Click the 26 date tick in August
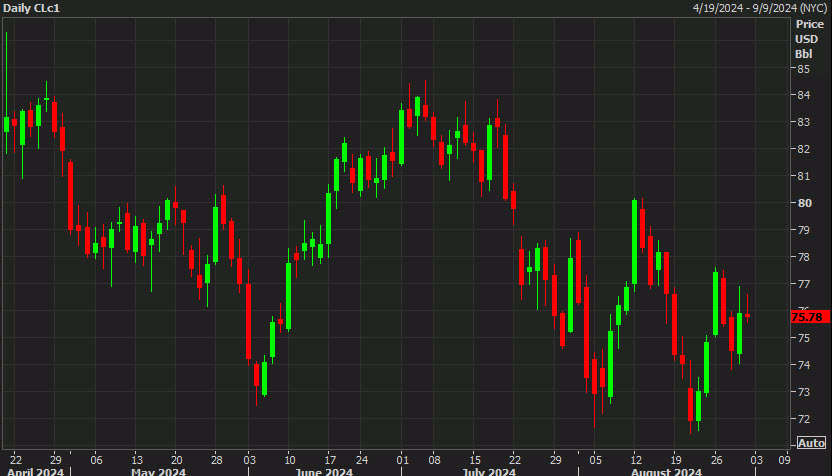Screen dimensions: 832x476 coord(716,460)
